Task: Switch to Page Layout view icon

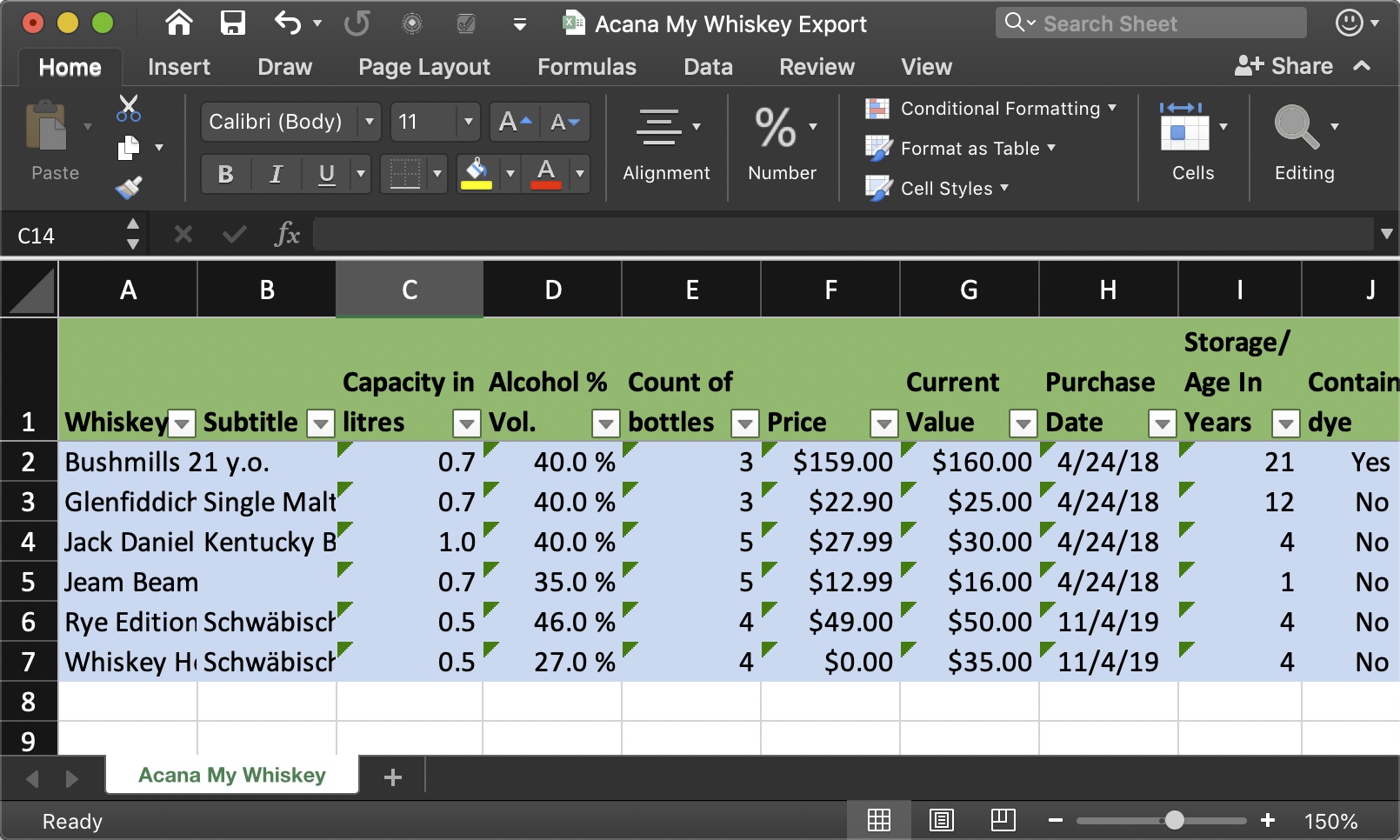Action: pyautogui.click(x=942, y=820)
